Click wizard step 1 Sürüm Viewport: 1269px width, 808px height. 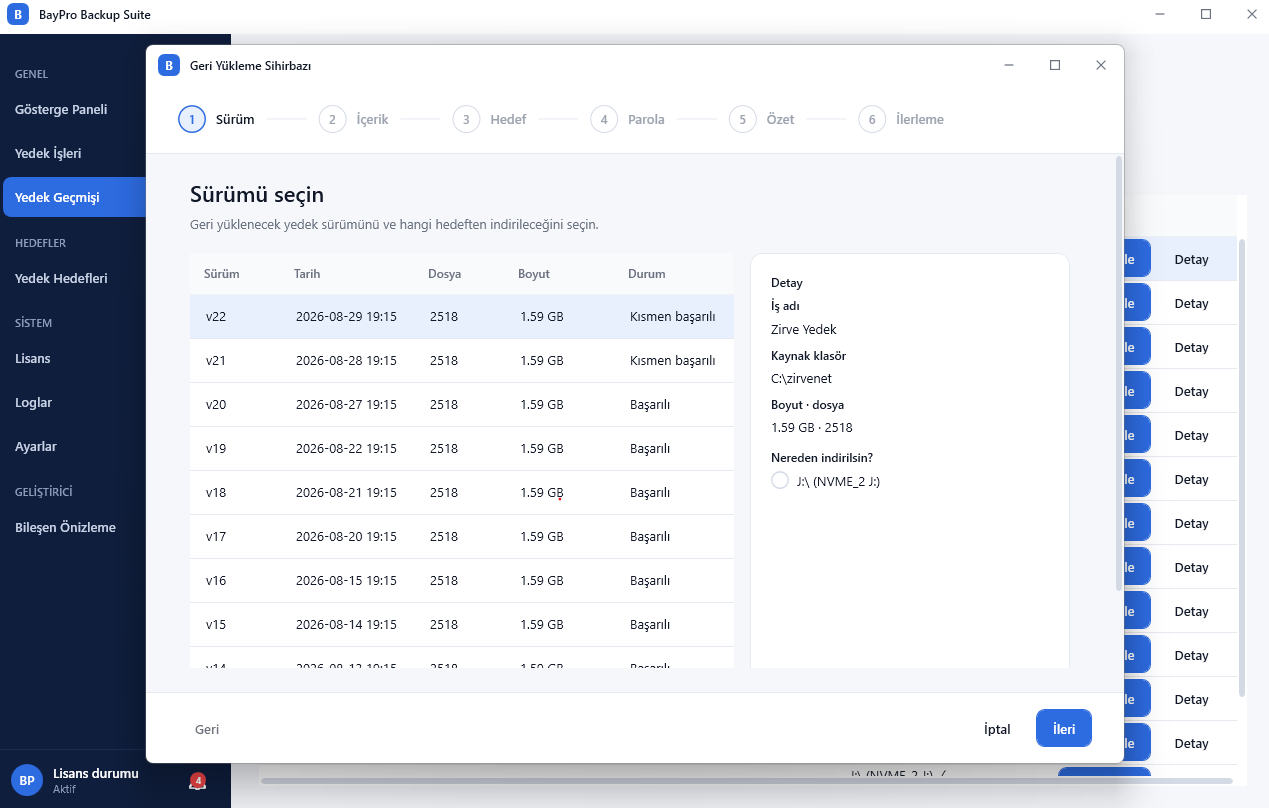point(216,120)
